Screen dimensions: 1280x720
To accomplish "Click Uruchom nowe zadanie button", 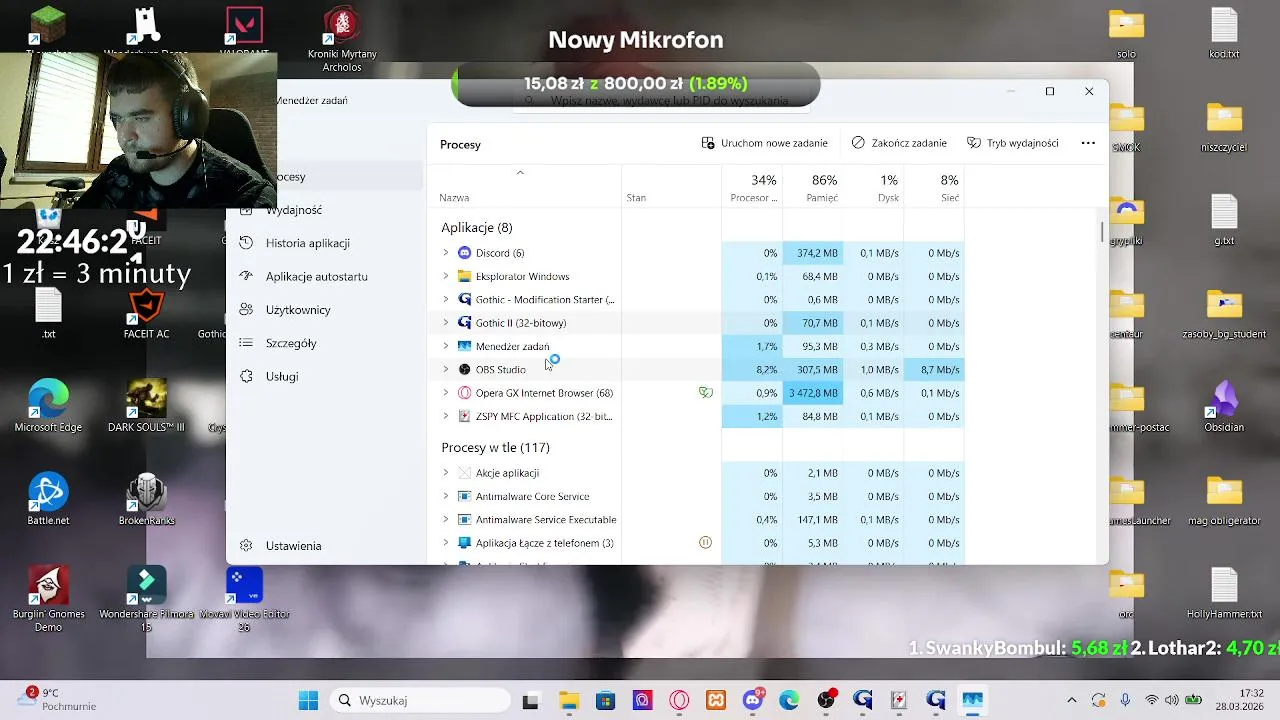I will (765, 143).
